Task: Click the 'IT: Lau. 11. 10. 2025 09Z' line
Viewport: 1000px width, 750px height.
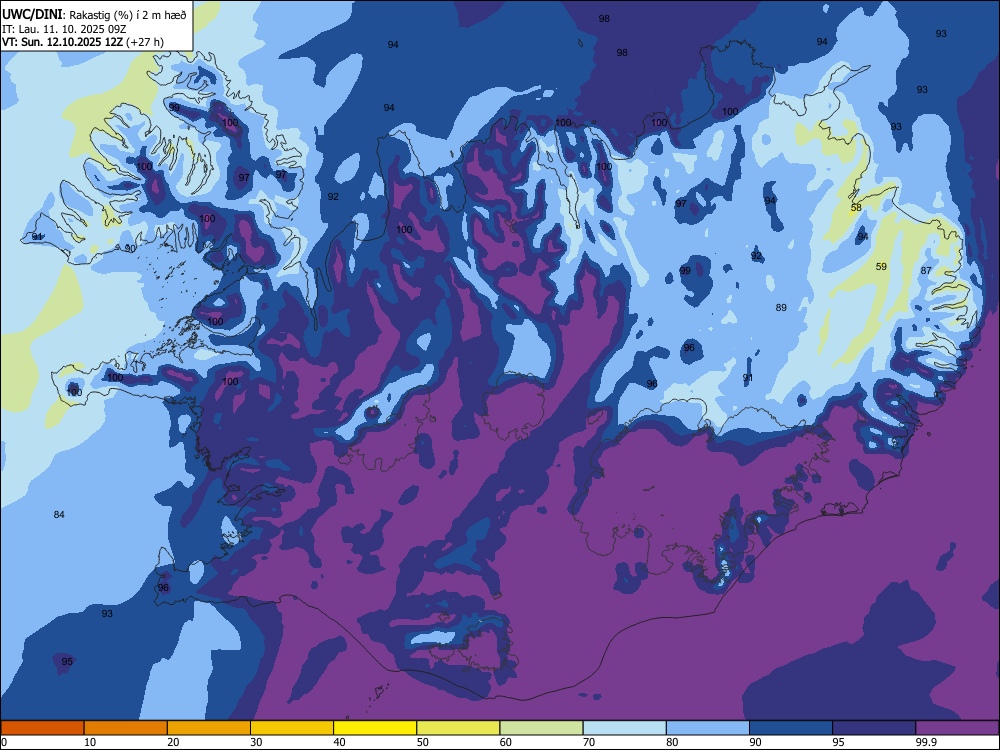Action: click(62, 29)
